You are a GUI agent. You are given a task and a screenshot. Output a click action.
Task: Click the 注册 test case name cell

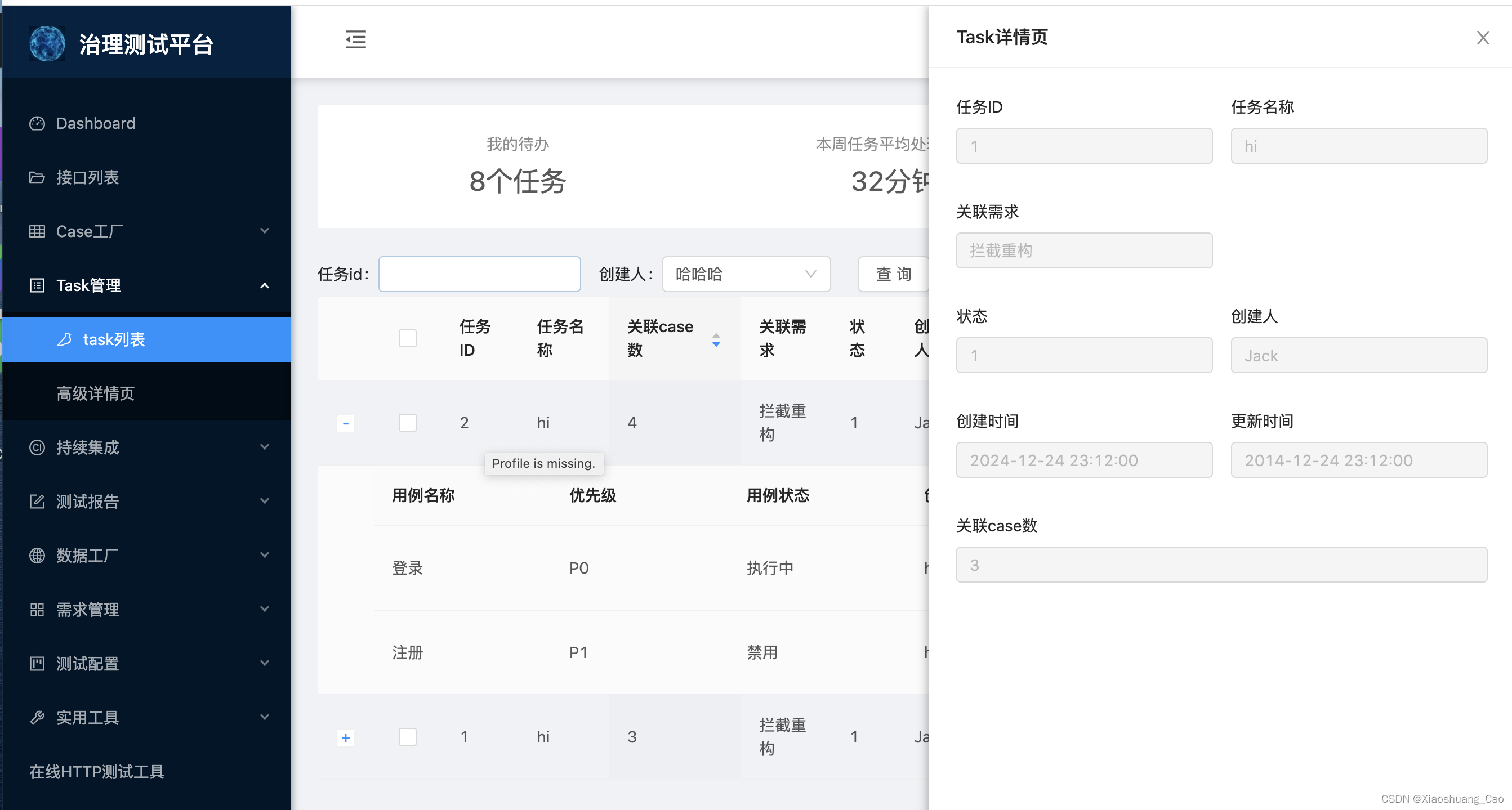point(407,652)
